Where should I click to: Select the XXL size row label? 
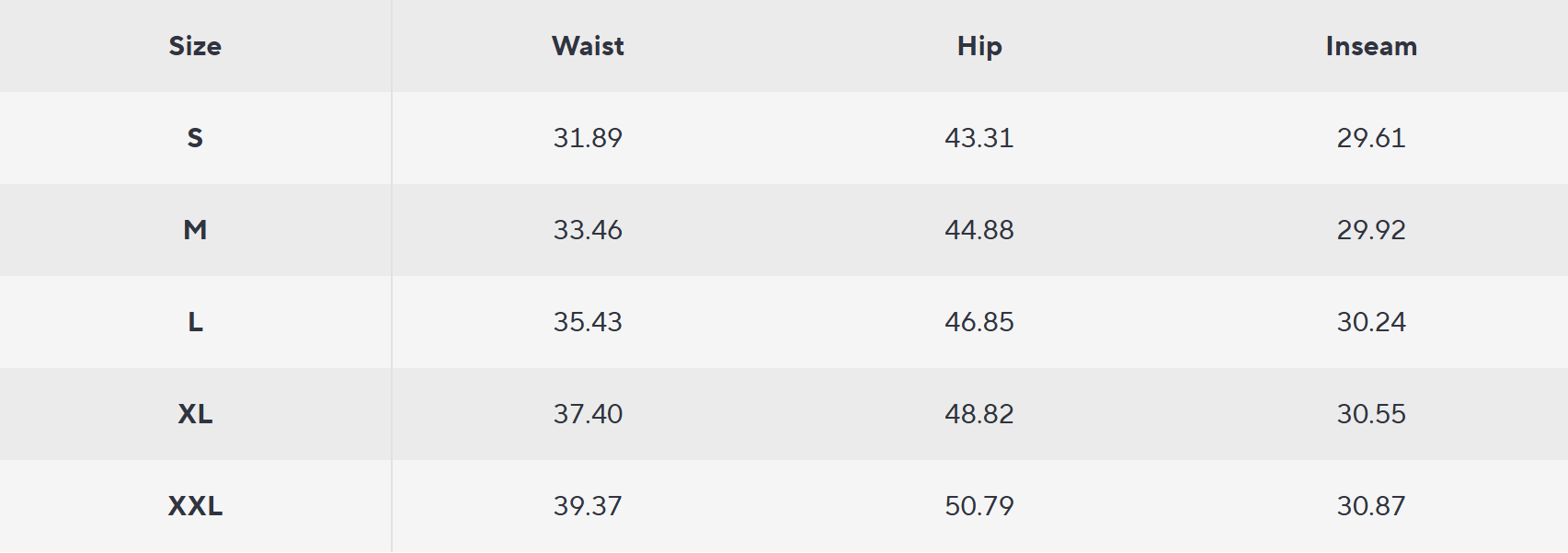(x=195, y=506)
